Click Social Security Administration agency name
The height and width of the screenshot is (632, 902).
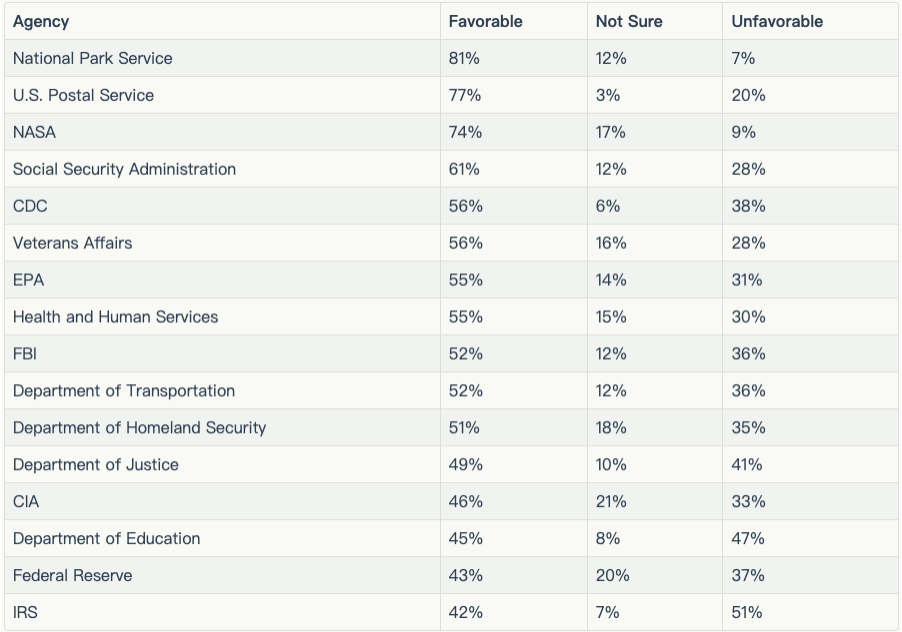pyautogui.click(x=124, y=169)
